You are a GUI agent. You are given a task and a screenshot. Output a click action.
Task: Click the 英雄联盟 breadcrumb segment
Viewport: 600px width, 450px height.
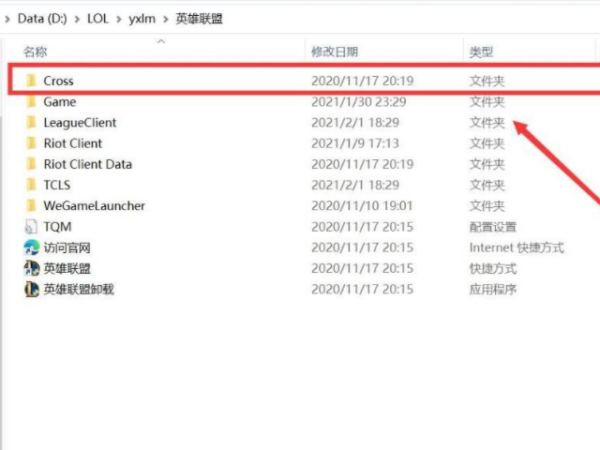click(x=199, y=18)
